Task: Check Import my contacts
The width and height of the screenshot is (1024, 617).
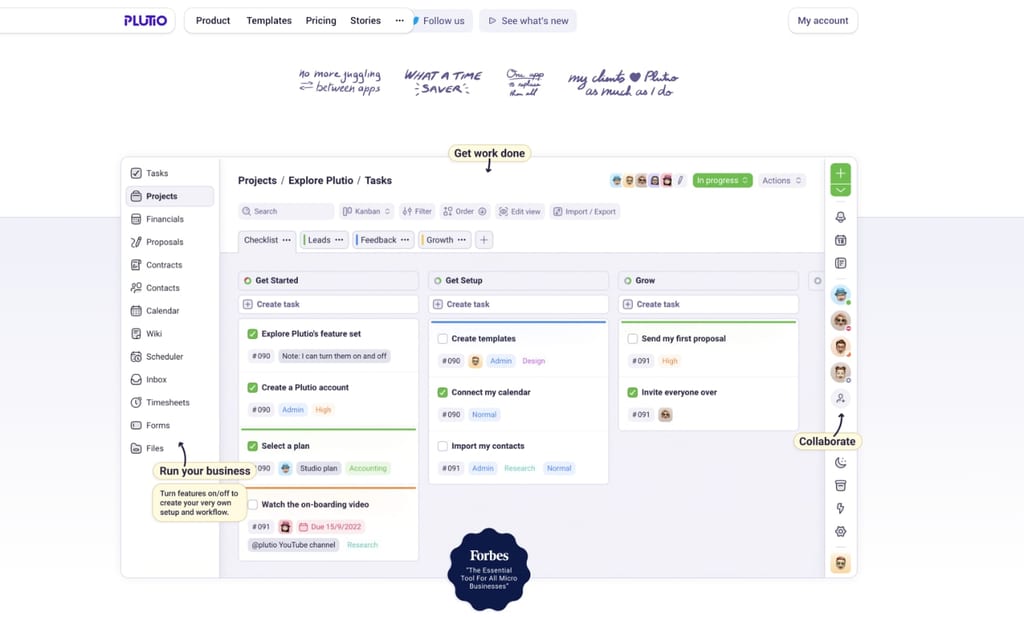Action: tap(443, 446)
